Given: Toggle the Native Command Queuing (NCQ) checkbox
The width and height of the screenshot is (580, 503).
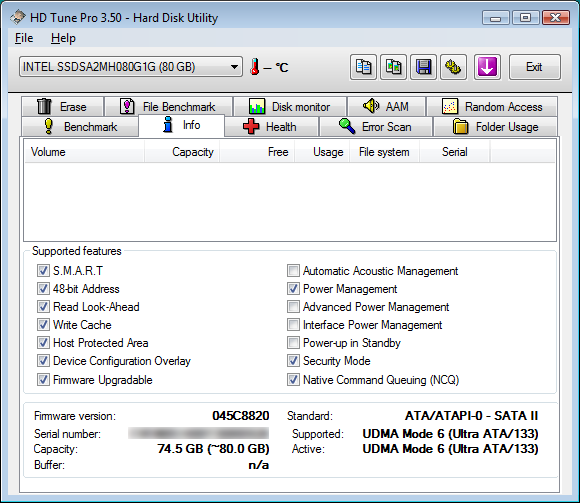Looking at the screenshot, I should tap(293, 380).
